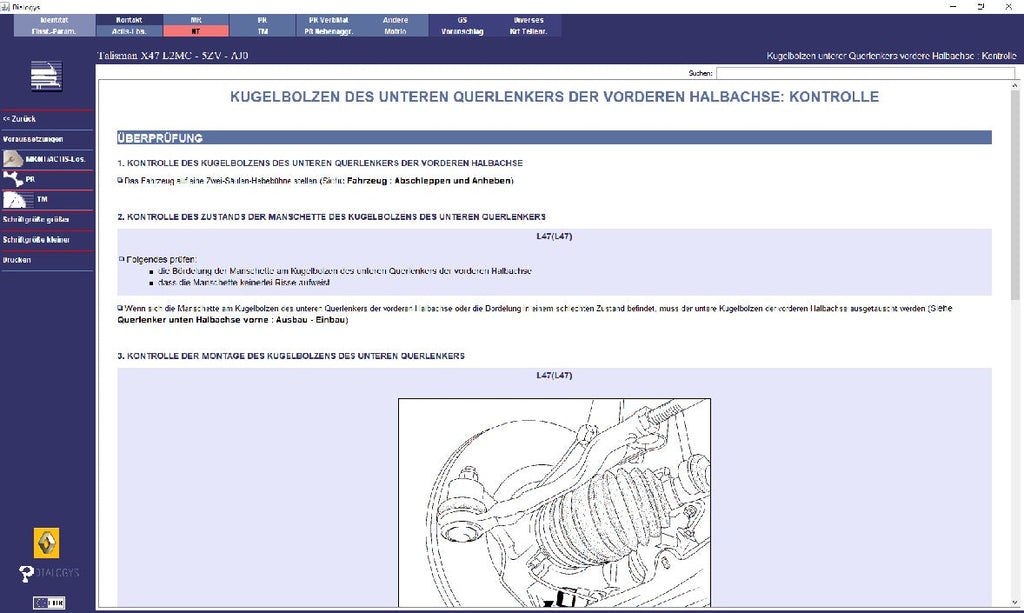Screen dimensions: 1024x613
Task: Open the GS tab
Action: click(x=462, y=20)
